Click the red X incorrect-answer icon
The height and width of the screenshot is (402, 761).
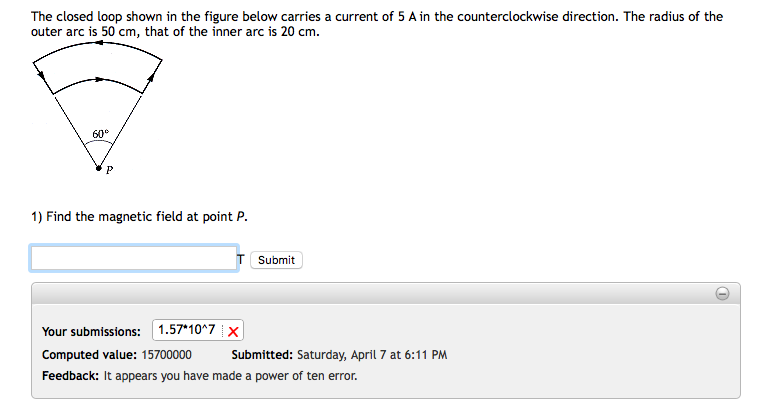pos(233,332)
